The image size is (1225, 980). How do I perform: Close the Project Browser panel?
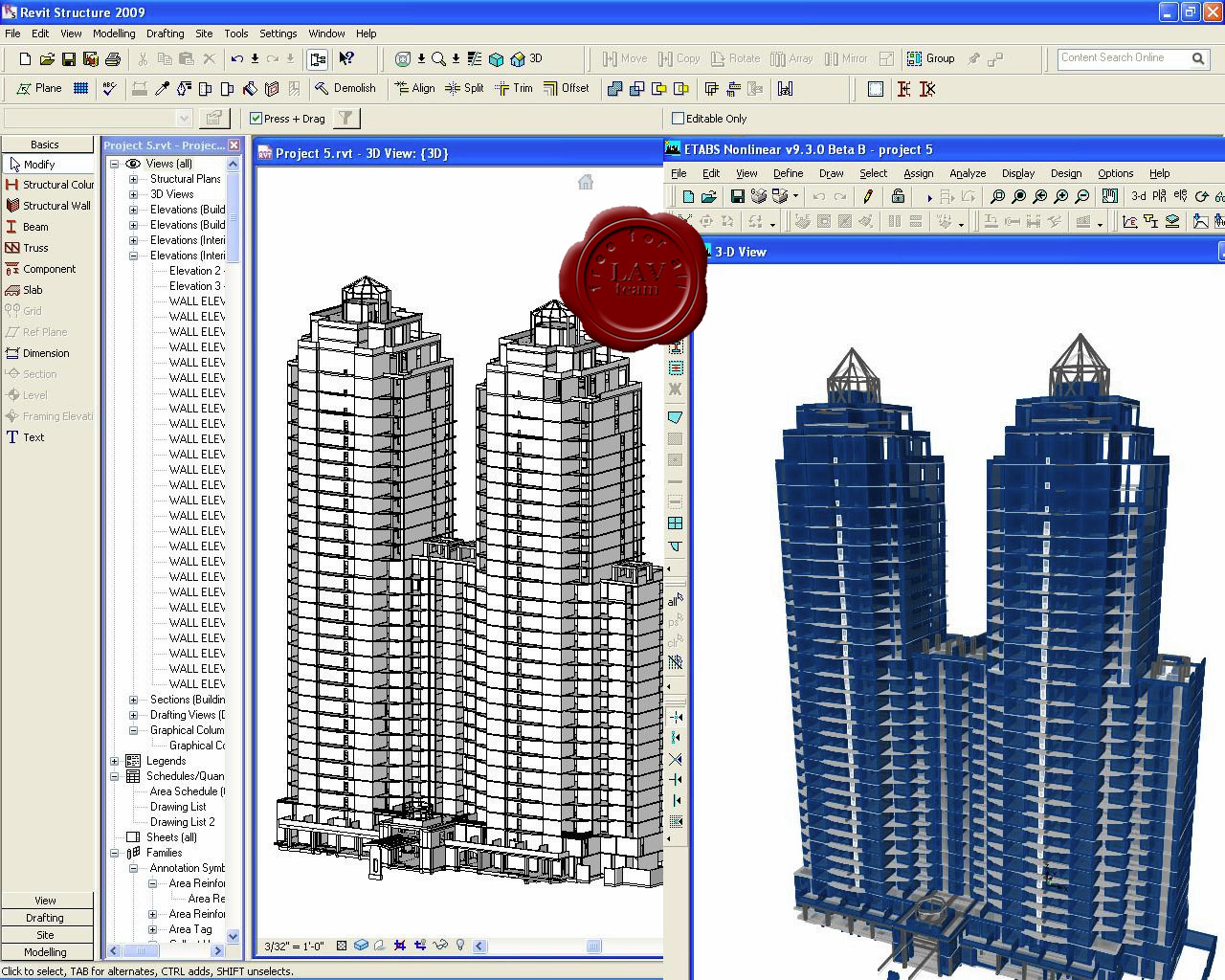(x=234, y=145)
